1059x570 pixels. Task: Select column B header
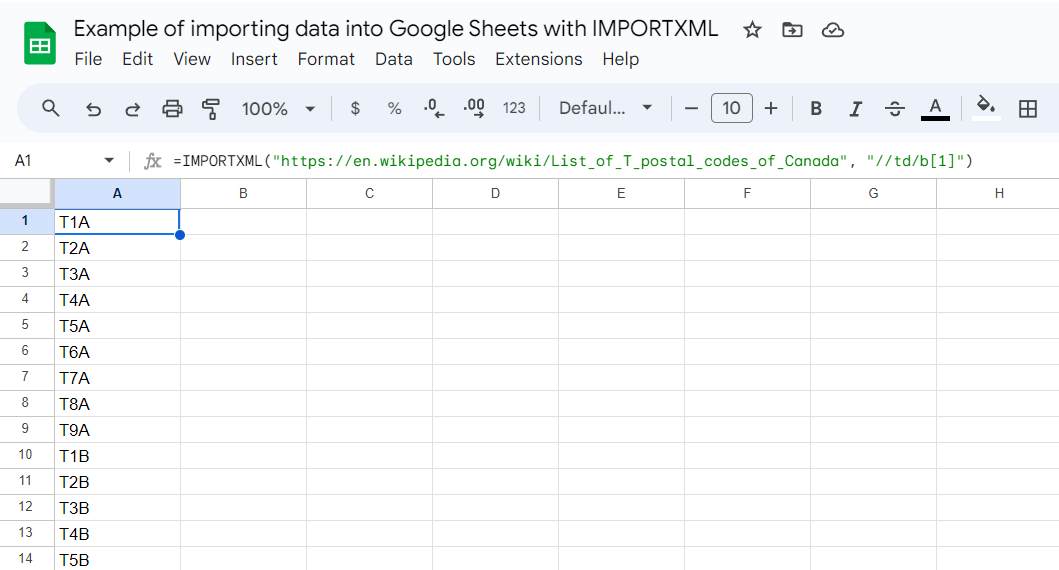coord(243,194)
